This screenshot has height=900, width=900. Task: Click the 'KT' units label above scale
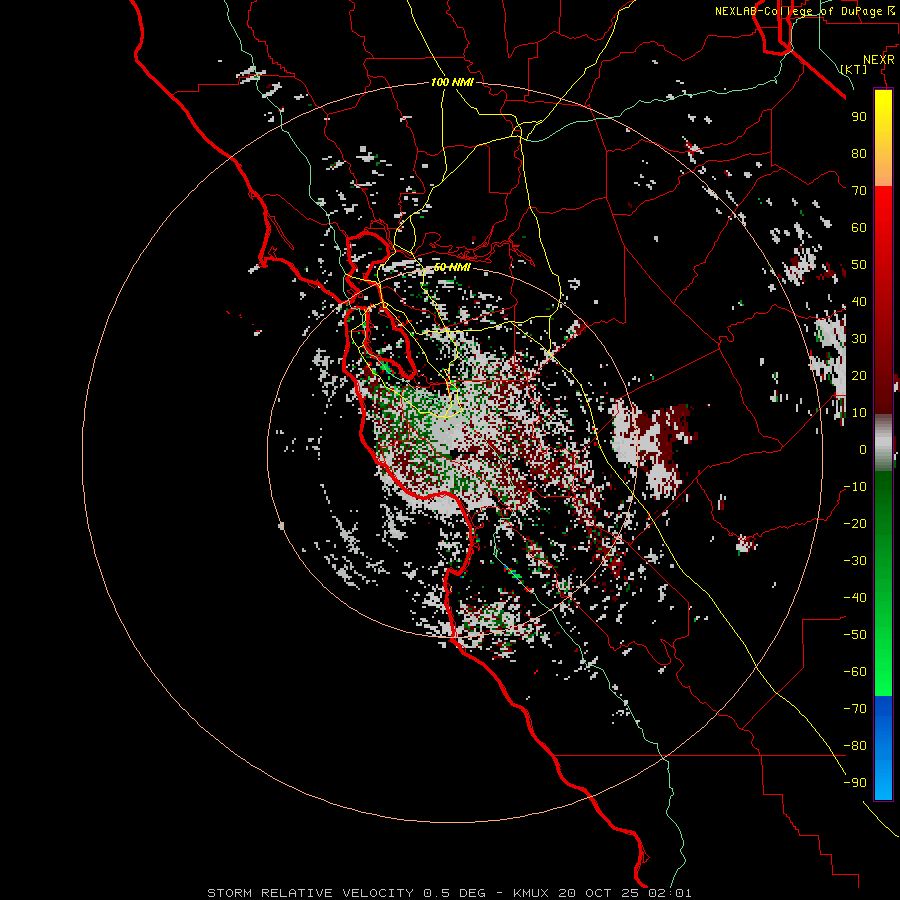pyautogui.click(x=854, y=69)
